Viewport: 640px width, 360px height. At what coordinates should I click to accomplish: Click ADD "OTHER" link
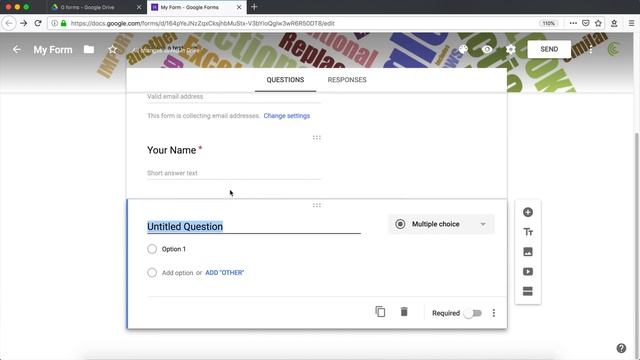point(224,273)
